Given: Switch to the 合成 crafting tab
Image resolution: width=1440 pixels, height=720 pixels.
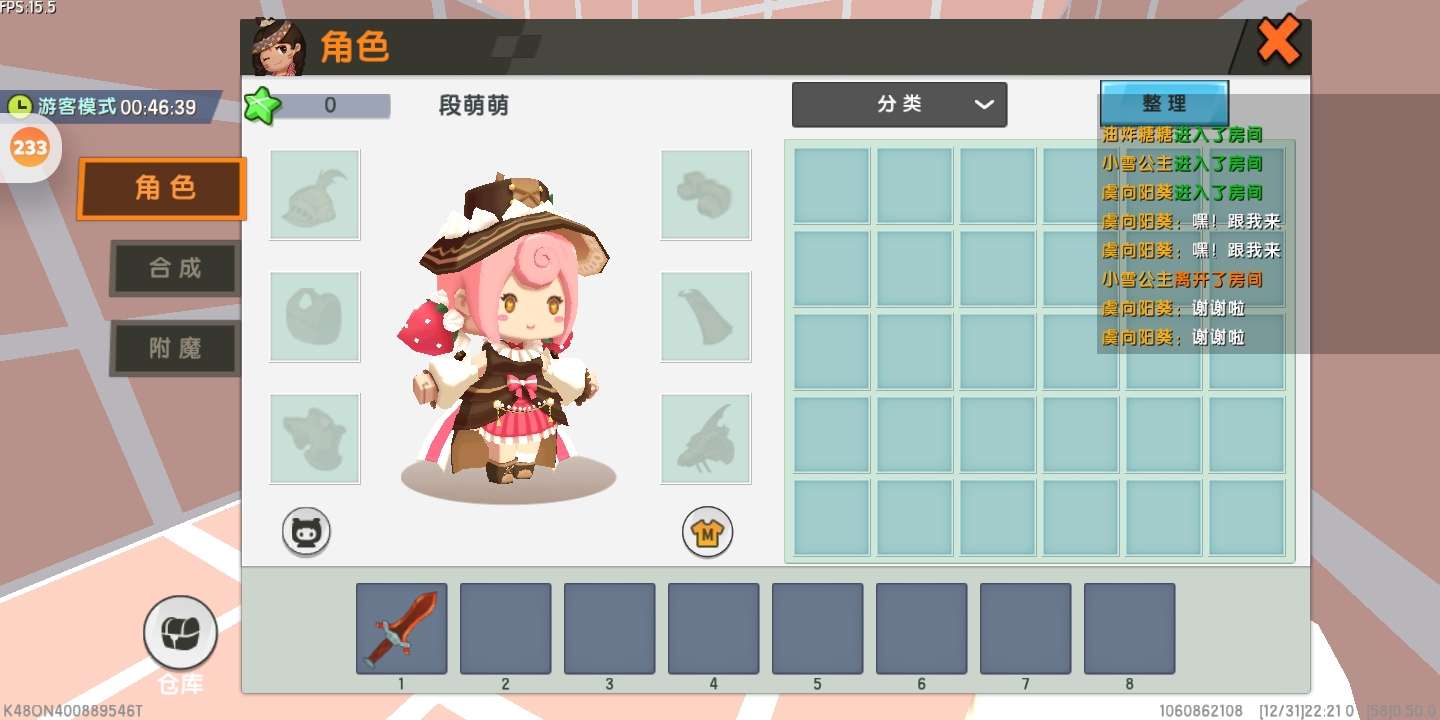Looking at the screenshot, I should coord(175,268).
